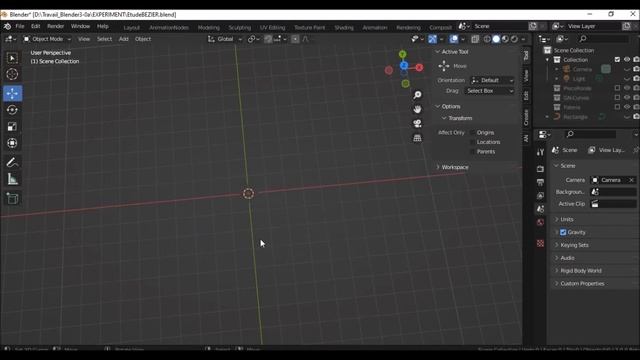Screen dimensions: 640x360
Task: Enable Affect Only Locations checkbox
Action: [473, 142]
